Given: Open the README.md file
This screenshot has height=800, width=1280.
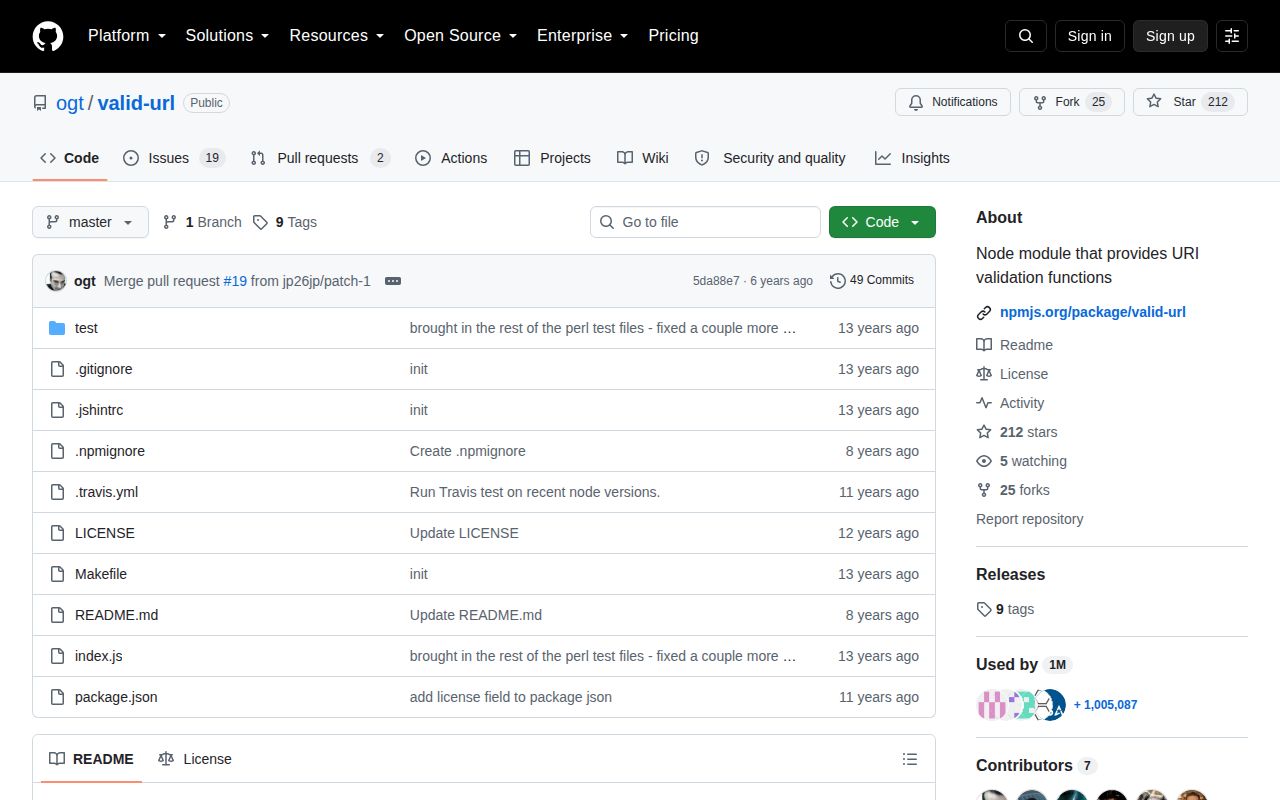Looking at the screenshot, I should (x=116, y=615).
